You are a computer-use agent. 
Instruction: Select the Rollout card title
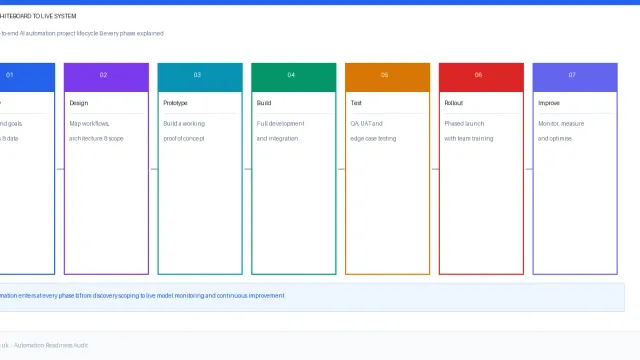tap(454, 103)
